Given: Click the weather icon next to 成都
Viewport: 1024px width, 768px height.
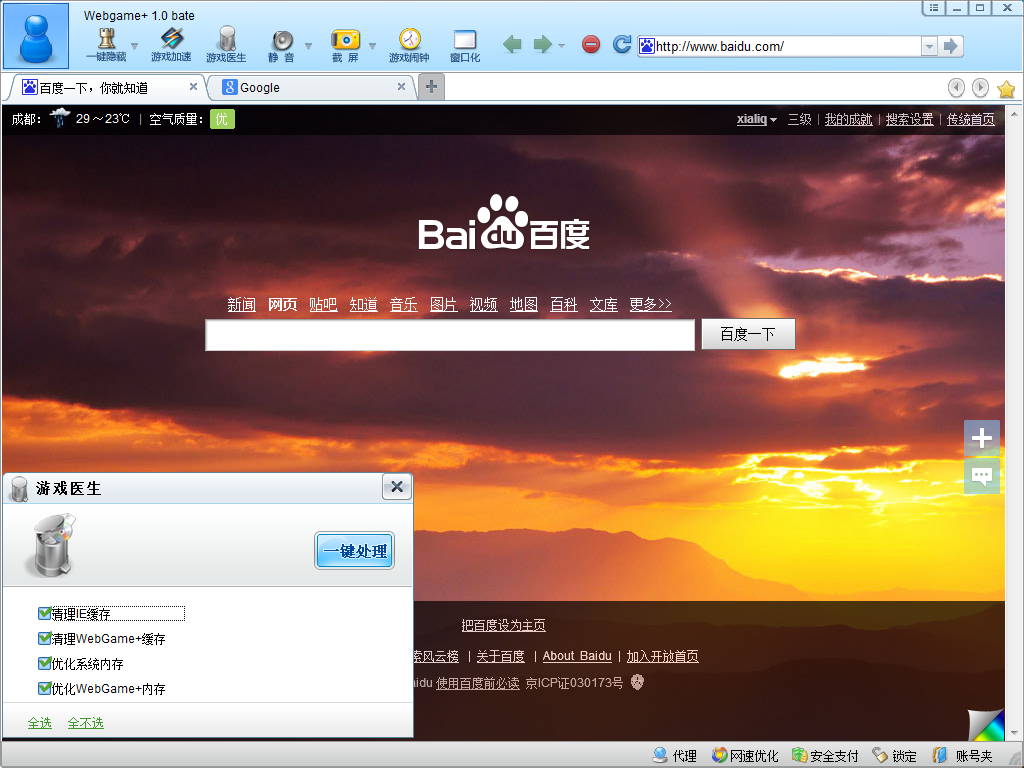Looking at the screenshot, I should click(59, 118).
